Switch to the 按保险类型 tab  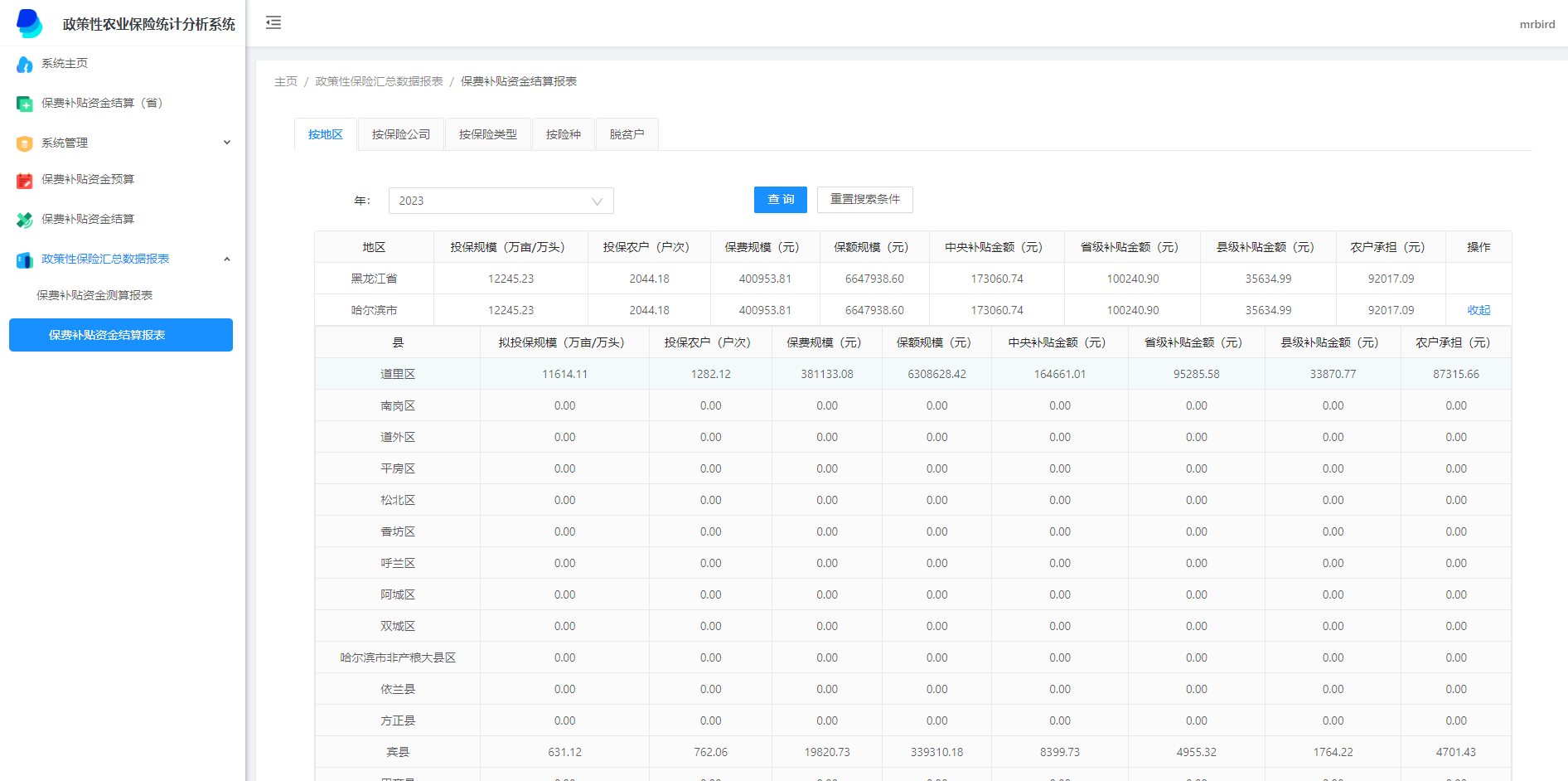488,134
